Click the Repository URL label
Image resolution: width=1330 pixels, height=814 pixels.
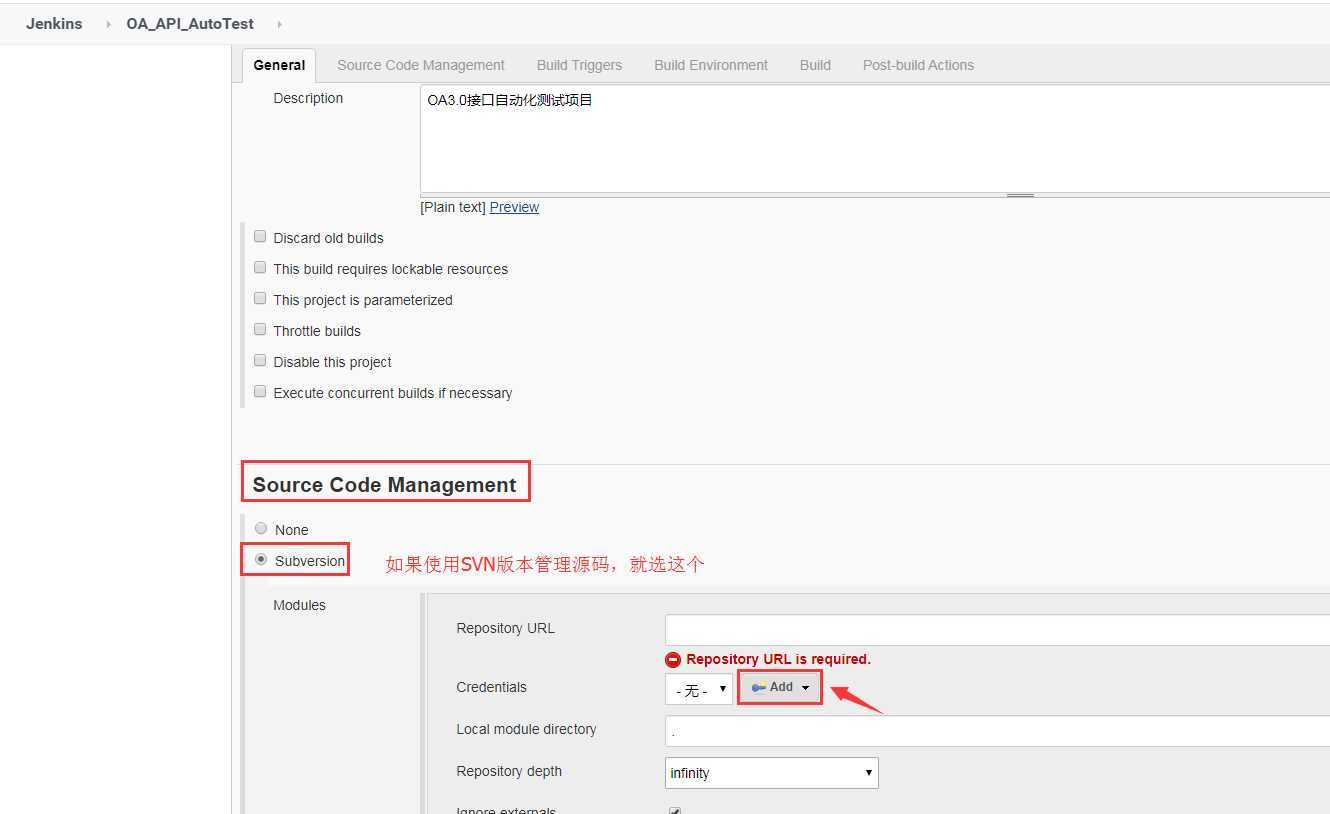tap(505, 628)
